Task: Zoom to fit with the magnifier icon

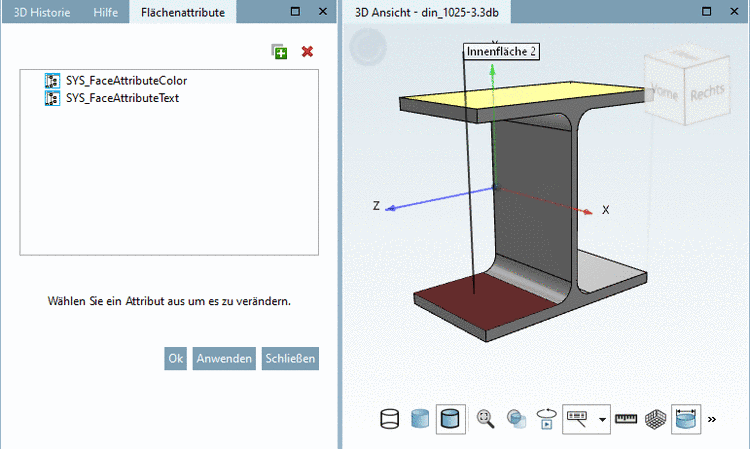Action: point(485,419)
